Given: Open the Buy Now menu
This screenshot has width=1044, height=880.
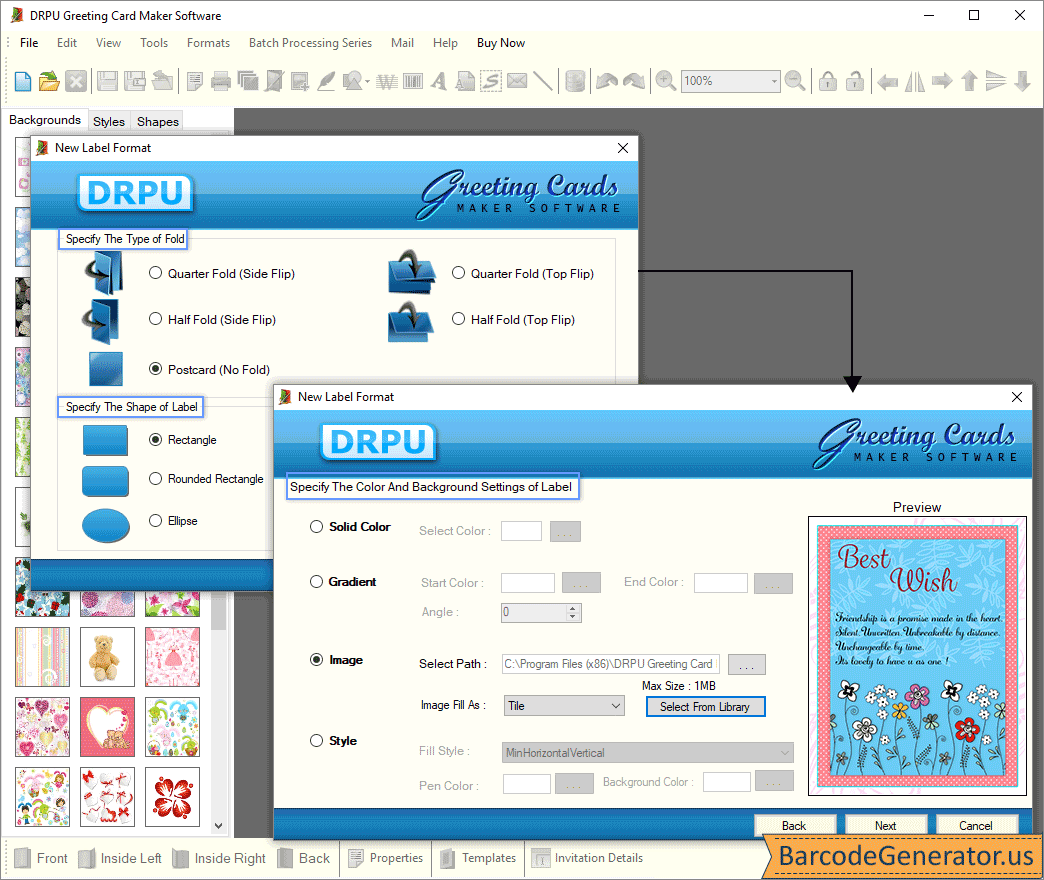Looking at the screenshot, I should tap(501, 43).
